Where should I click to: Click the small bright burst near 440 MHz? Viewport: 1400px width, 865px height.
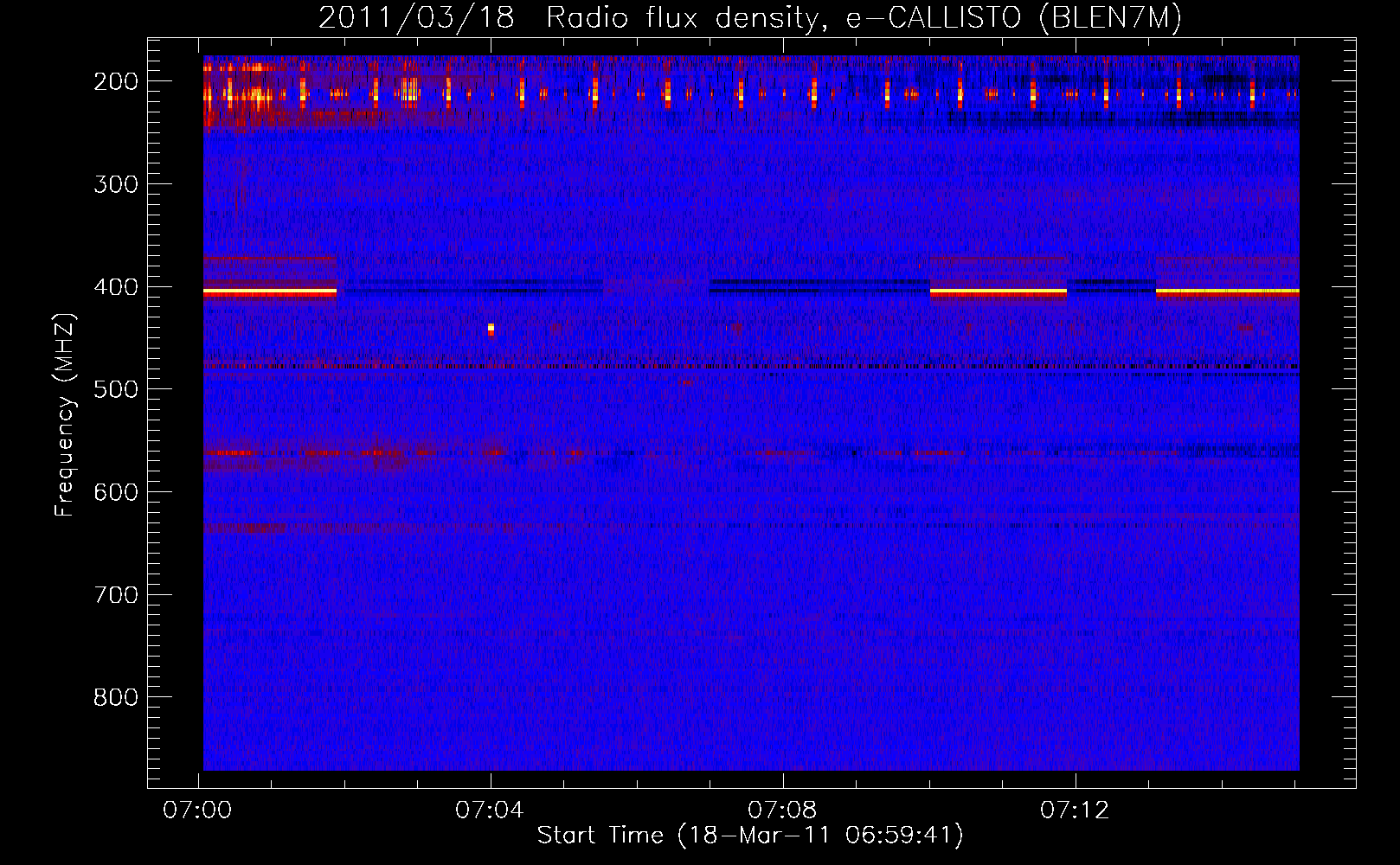[x=491, y=329]
